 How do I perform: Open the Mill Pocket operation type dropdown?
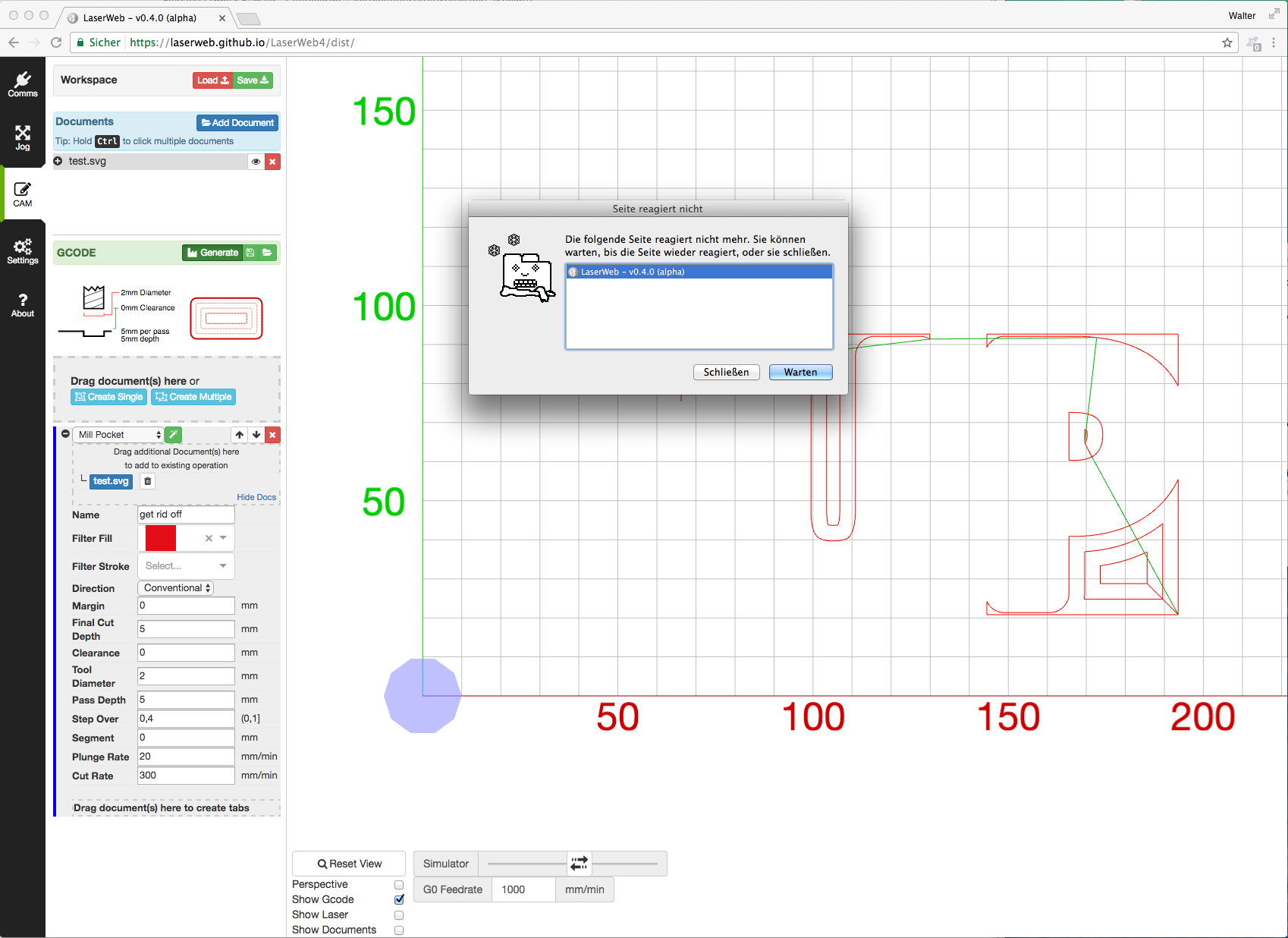[x=119, y=435]
